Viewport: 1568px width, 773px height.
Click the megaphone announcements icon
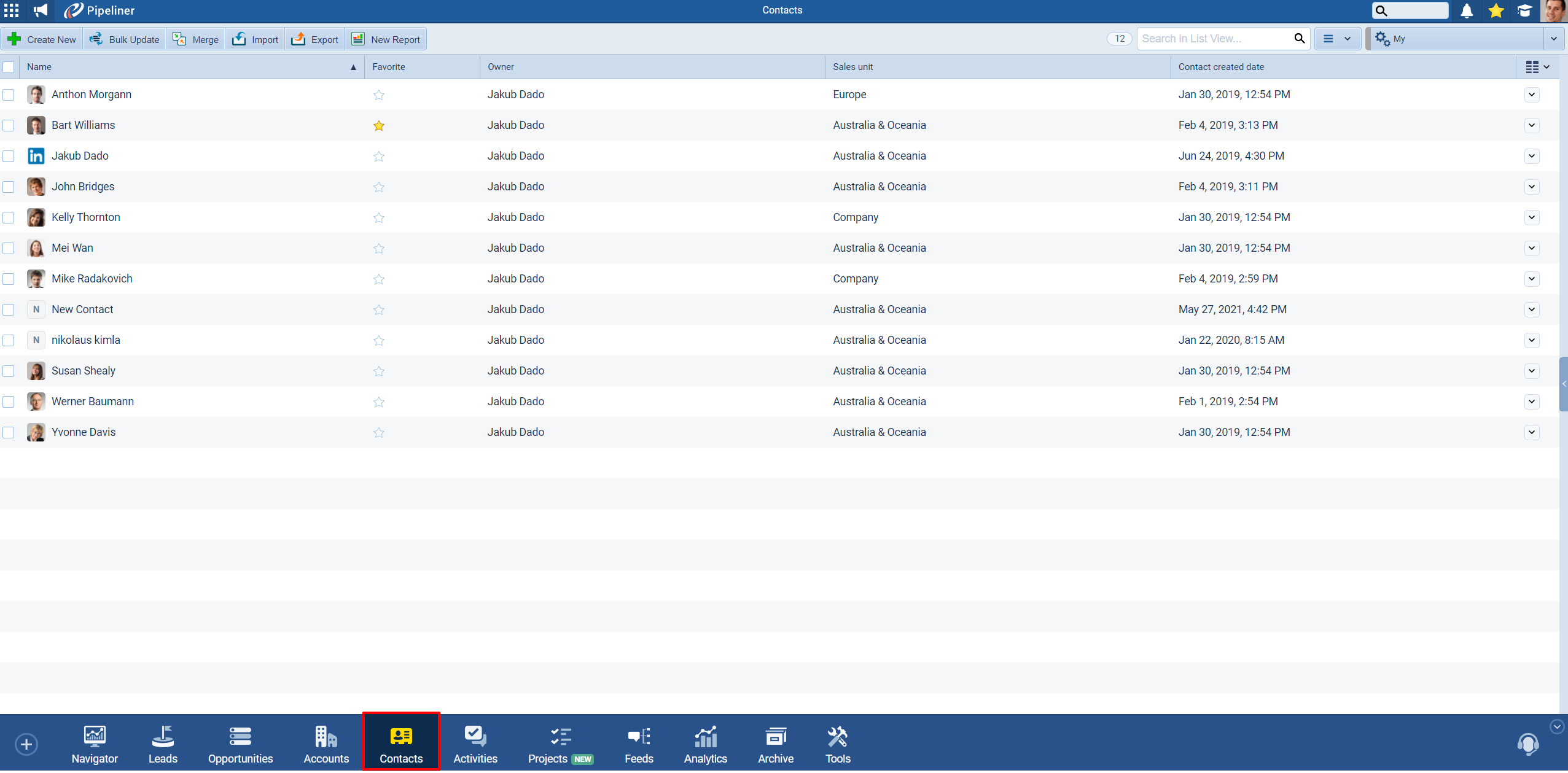pos(41,10)
